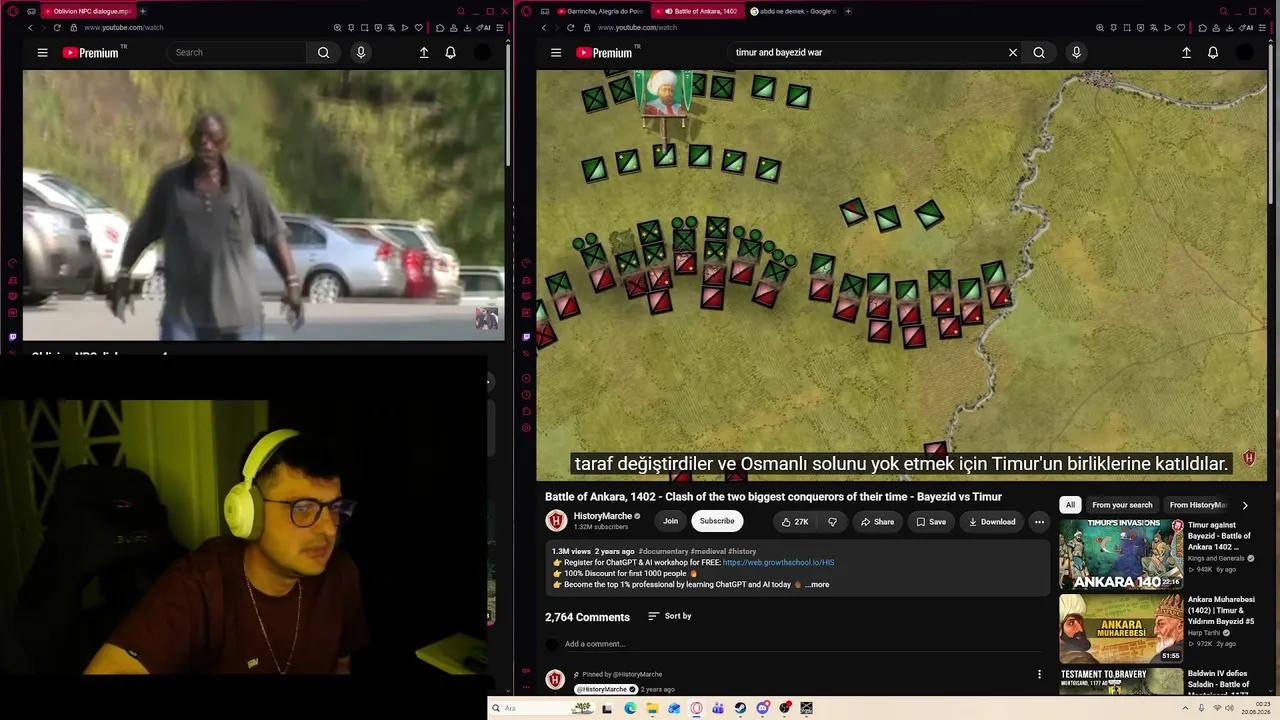Run search with magnifier in right window
This screenshot has height=720, width=1280.
pos(1039,53)
